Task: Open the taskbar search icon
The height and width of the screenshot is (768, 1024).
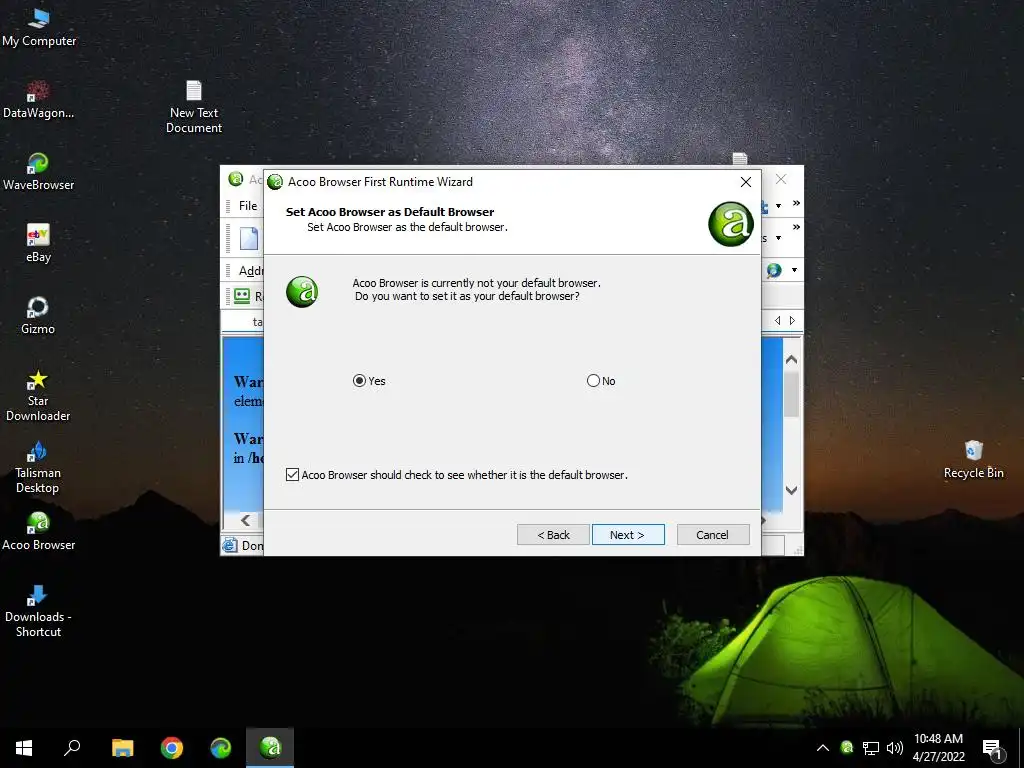Action: [x=72, y=748]
